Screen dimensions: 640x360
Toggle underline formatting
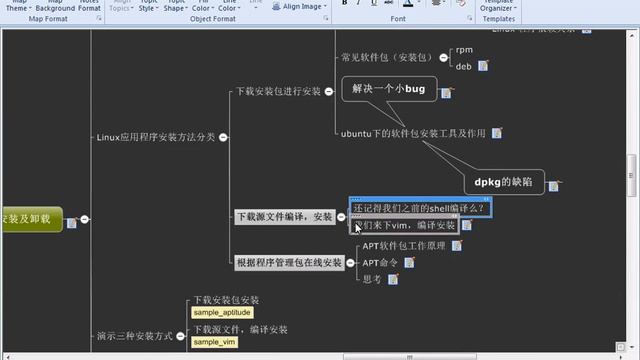373,3
